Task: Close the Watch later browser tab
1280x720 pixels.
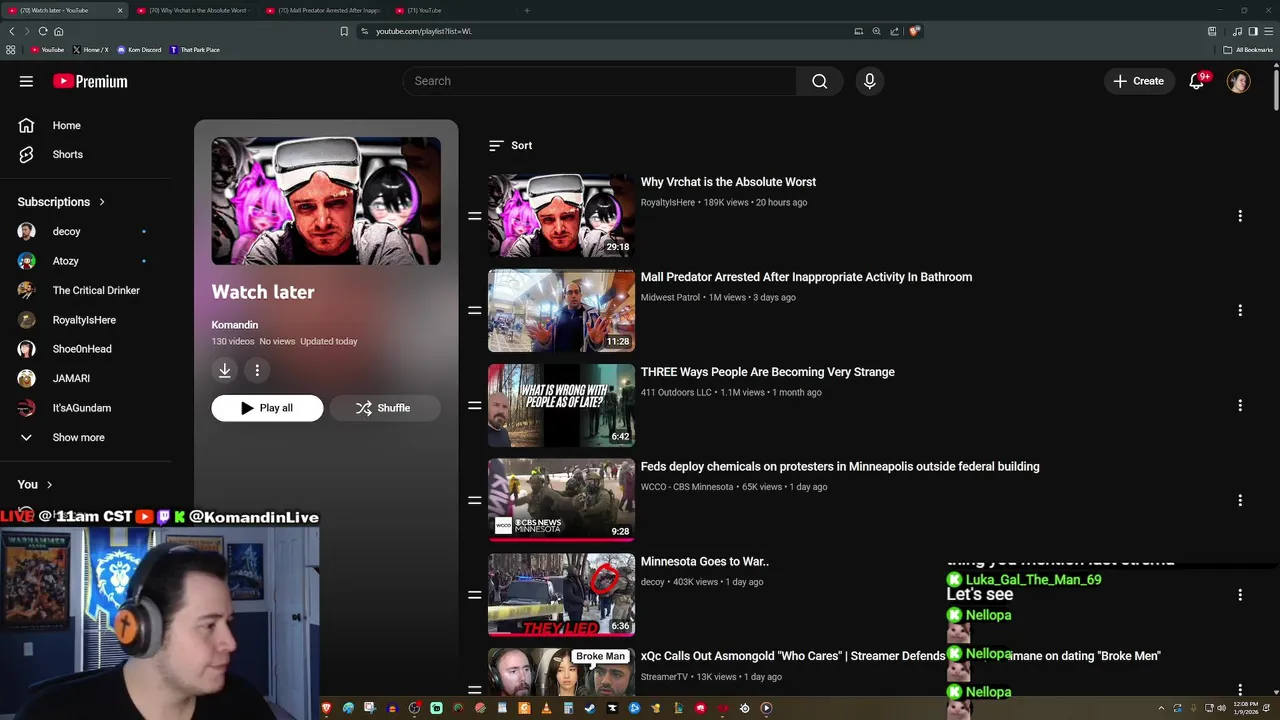Action: click(x=120, y=10)
